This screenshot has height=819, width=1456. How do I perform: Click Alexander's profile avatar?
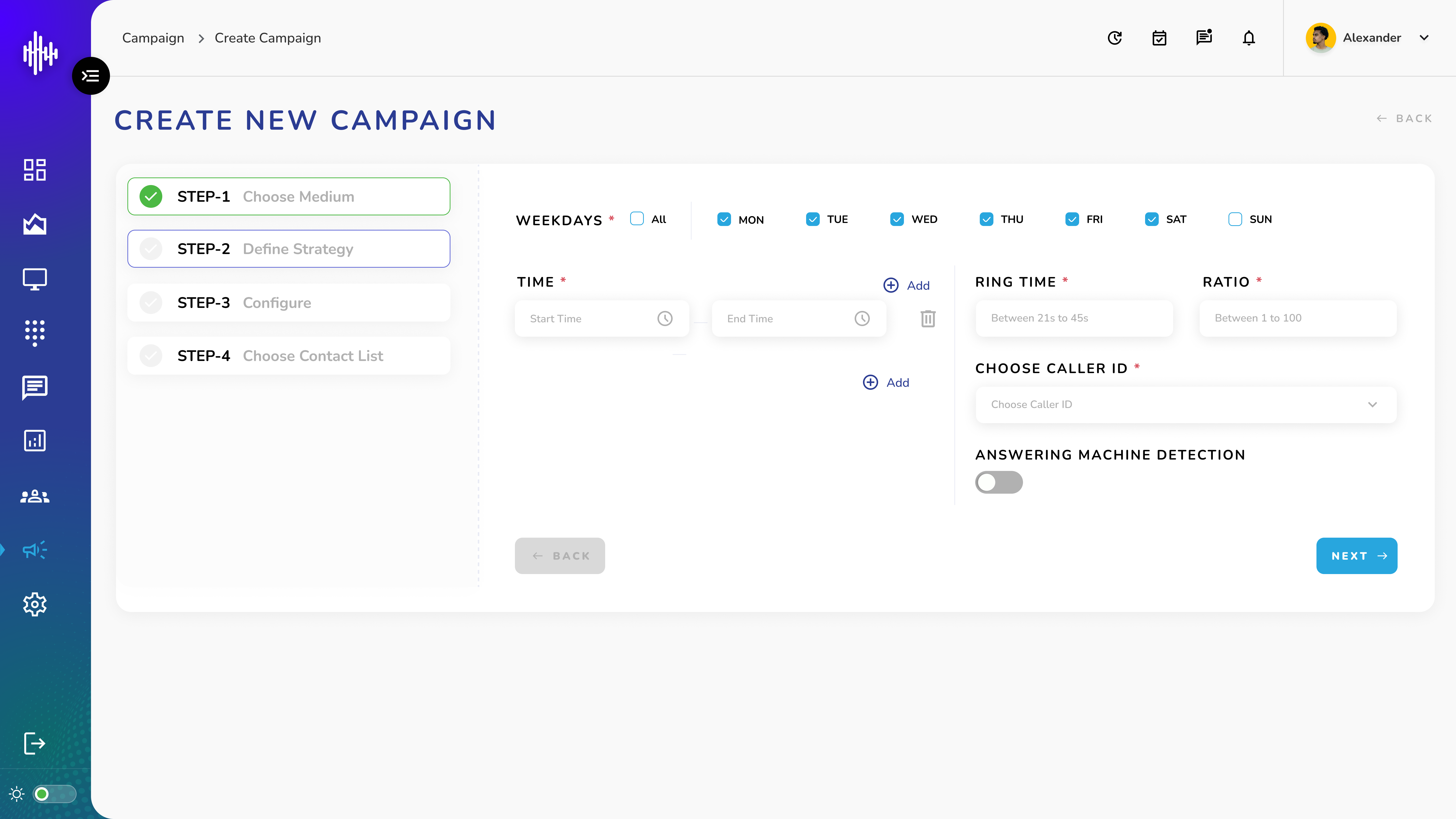(1321, 38)
